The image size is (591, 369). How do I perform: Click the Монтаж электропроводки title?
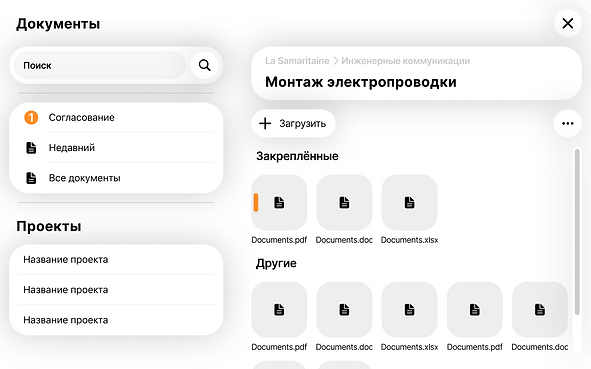coord(361,82)
